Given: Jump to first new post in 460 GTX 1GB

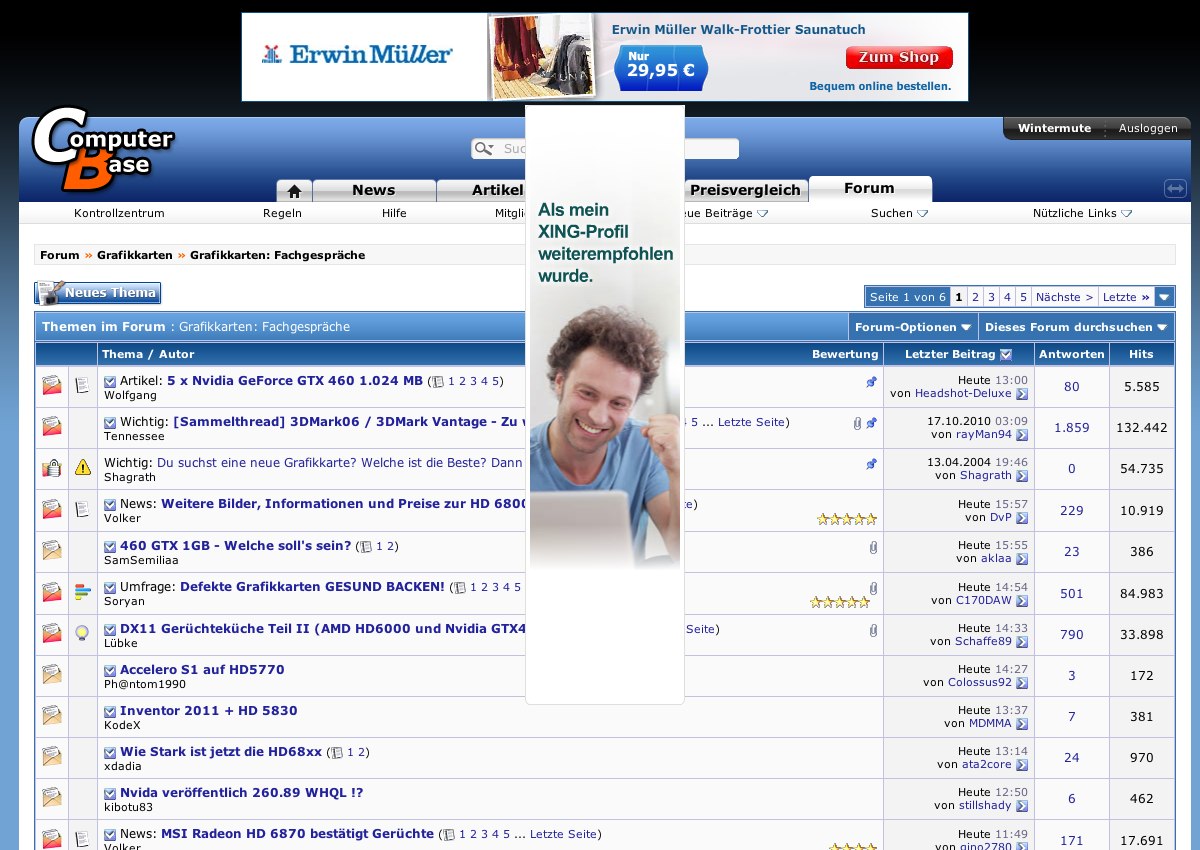Looking at the screenshot, I should click(110, 546).
